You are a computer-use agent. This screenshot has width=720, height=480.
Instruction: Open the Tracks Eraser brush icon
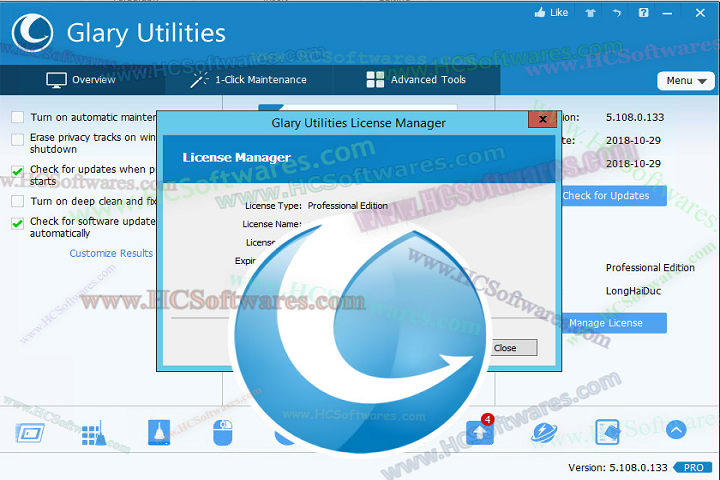tap(159, 432)
